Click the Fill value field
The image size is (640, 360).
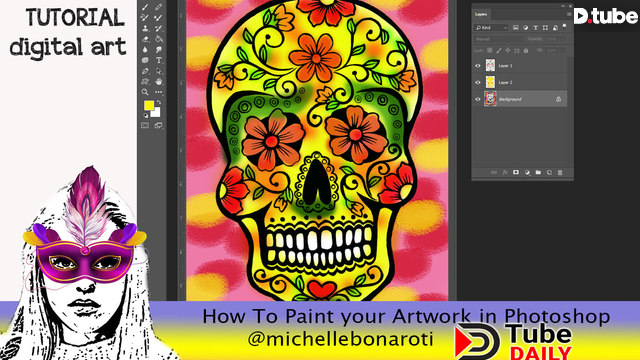551,51
